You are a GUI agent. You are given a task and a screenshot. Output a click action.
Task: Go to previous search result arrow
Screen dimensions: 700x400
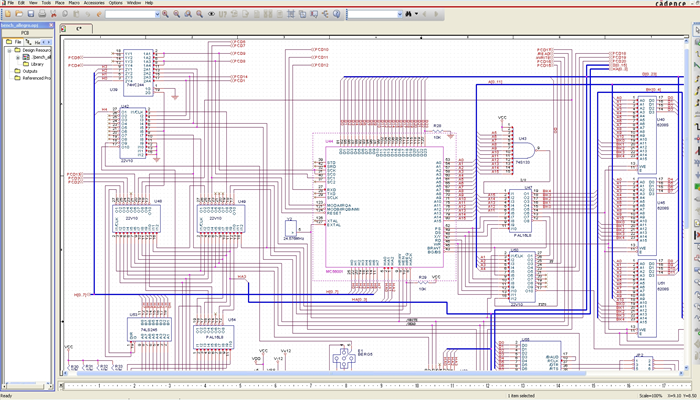click(x=425, y=14)
